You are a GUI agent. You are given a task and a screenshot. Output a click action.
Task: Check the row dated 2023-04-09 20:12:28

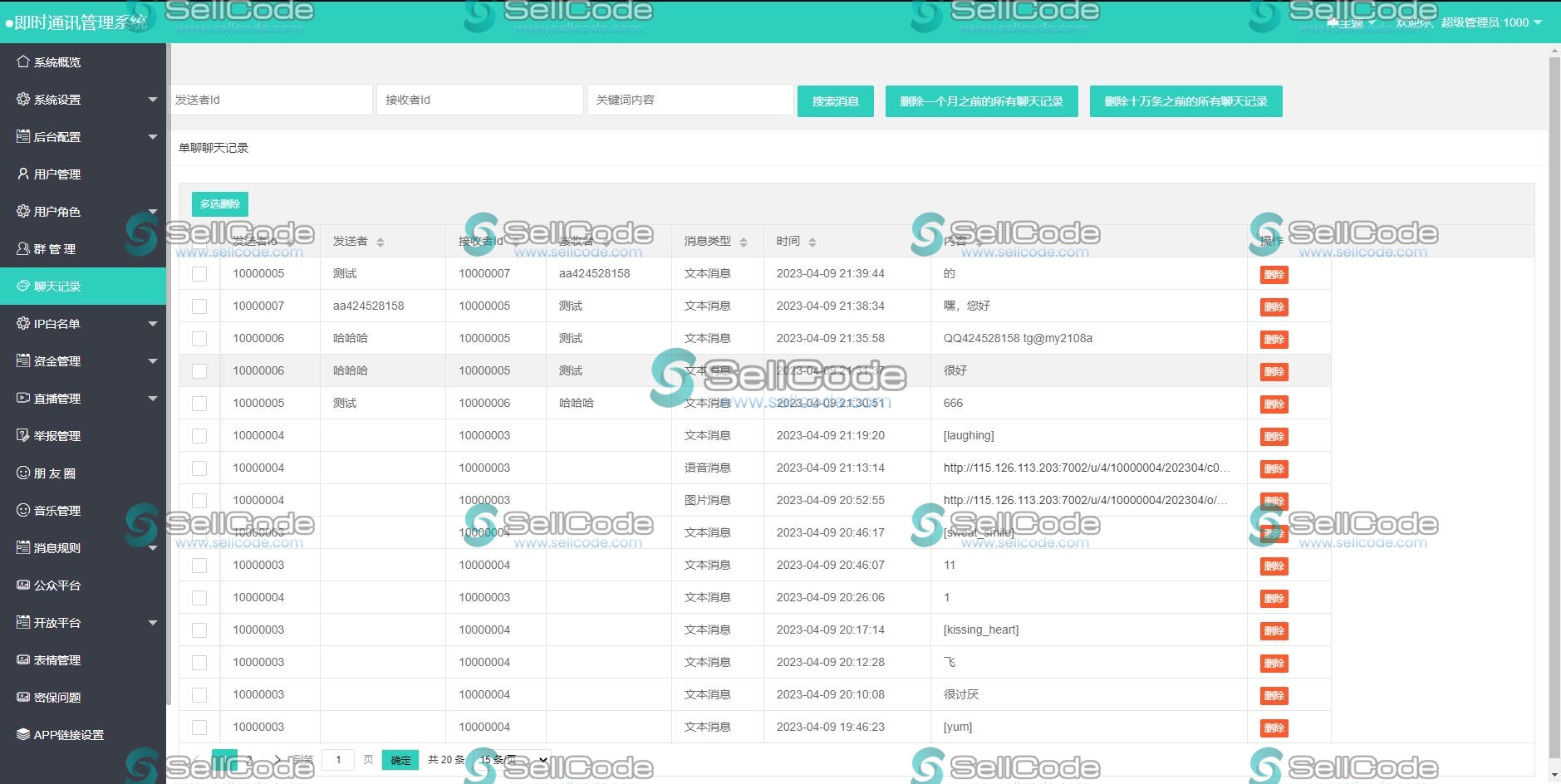pos(199,663)
